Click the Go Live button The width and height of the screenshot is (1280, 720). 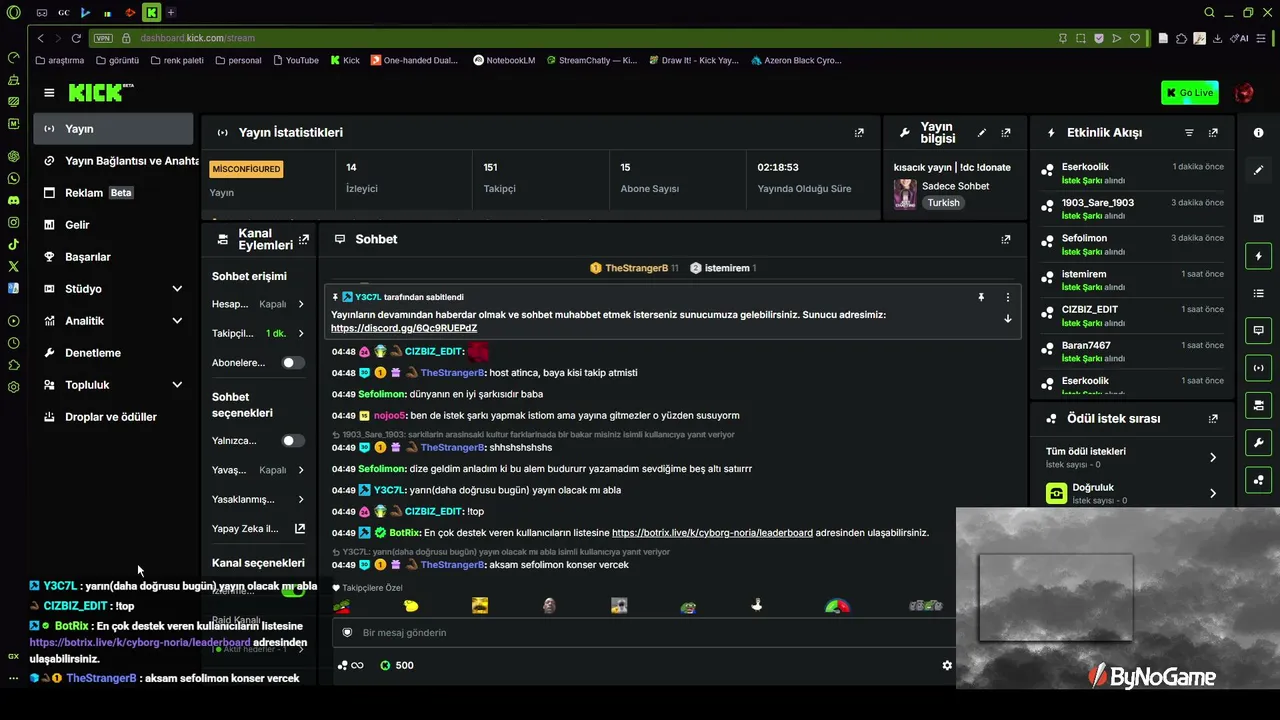1190,93
